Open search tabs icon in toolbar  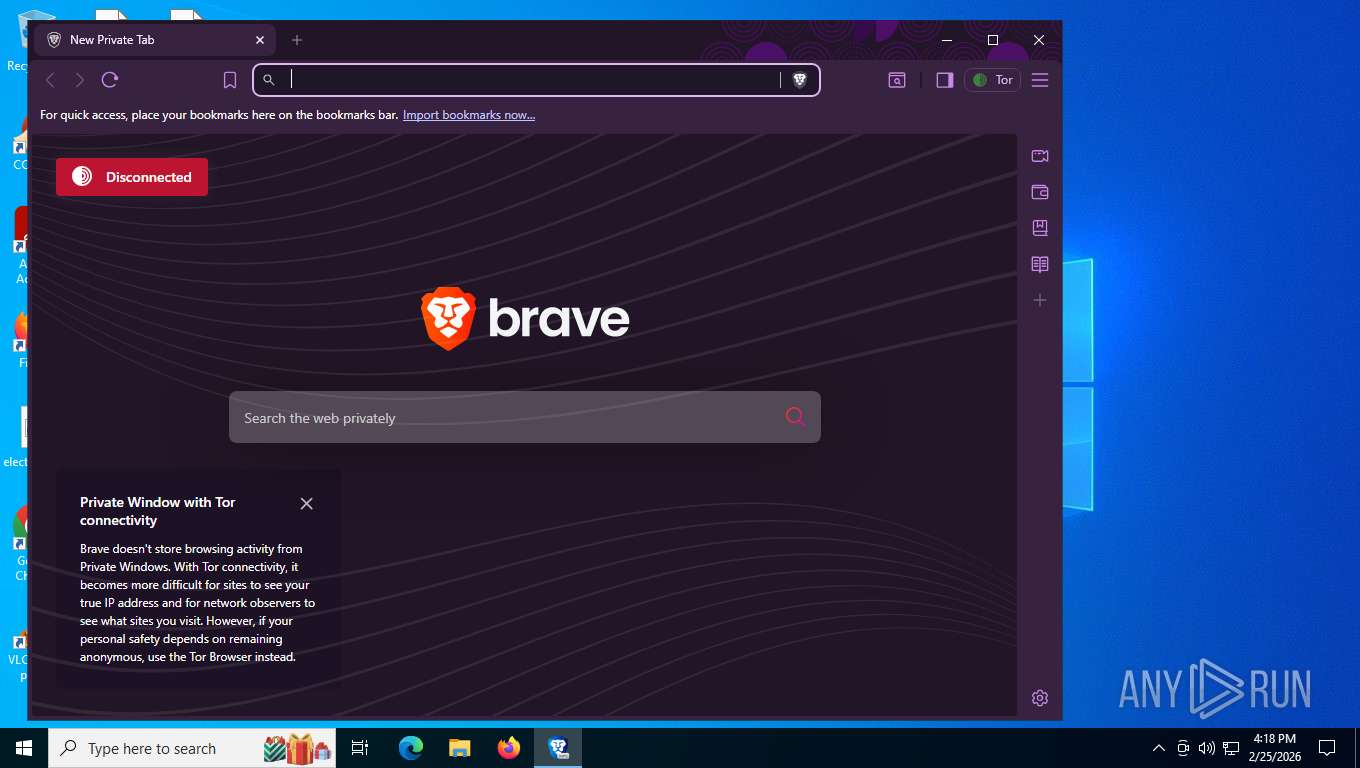tap(897, 80)
